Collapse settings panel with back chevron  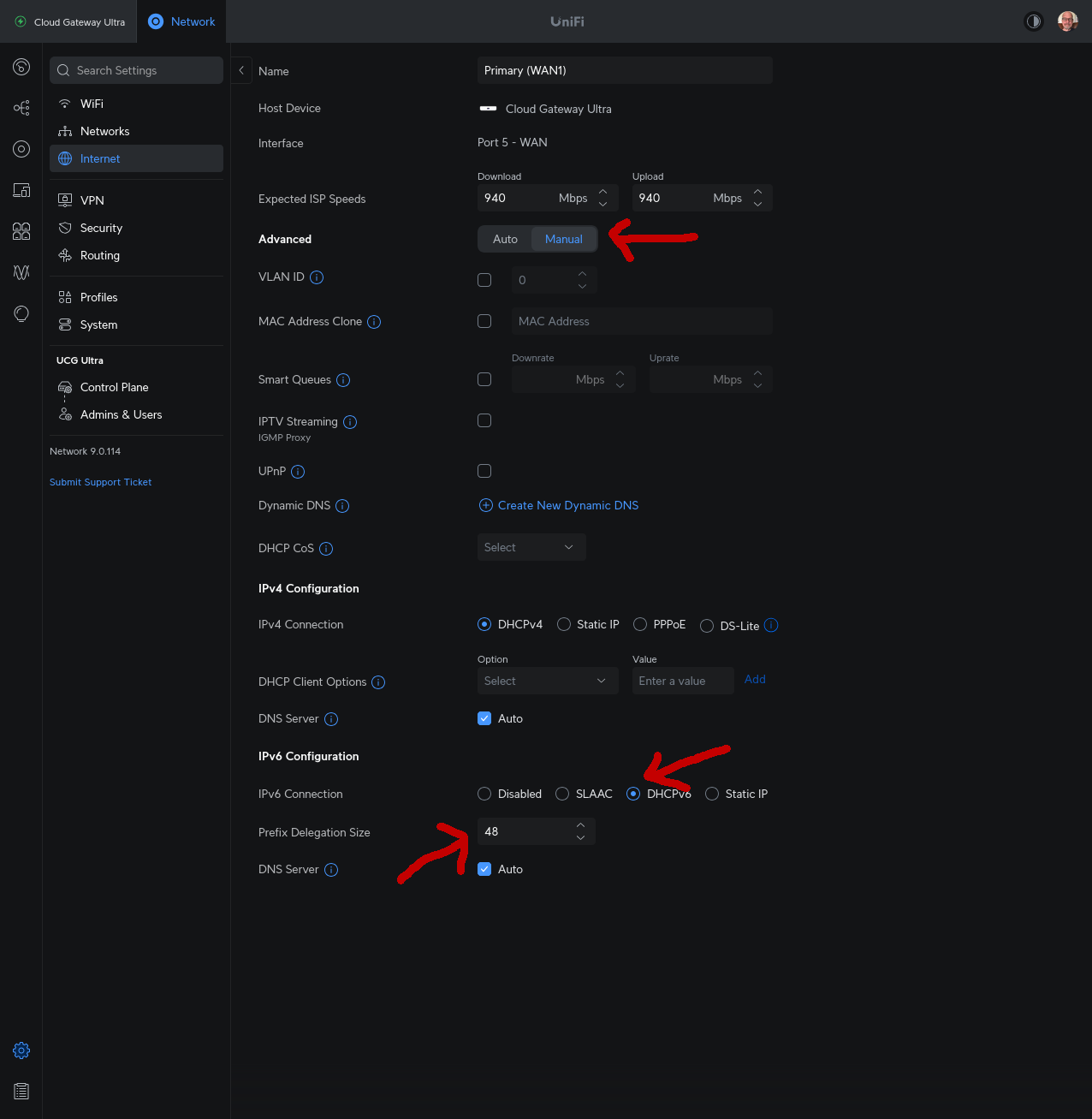241,70
